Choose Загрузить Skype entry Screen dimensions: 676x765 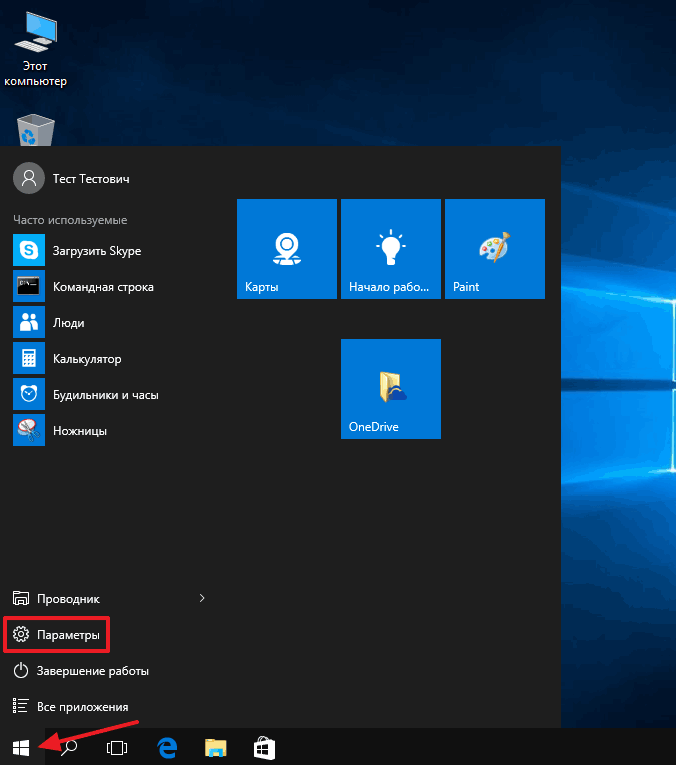point(97,251)
